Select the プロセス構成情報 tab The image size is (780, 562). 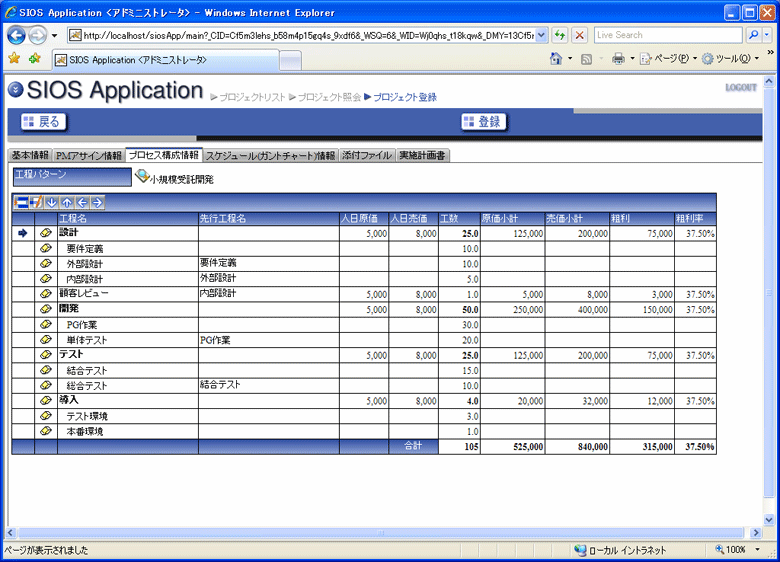164,155
